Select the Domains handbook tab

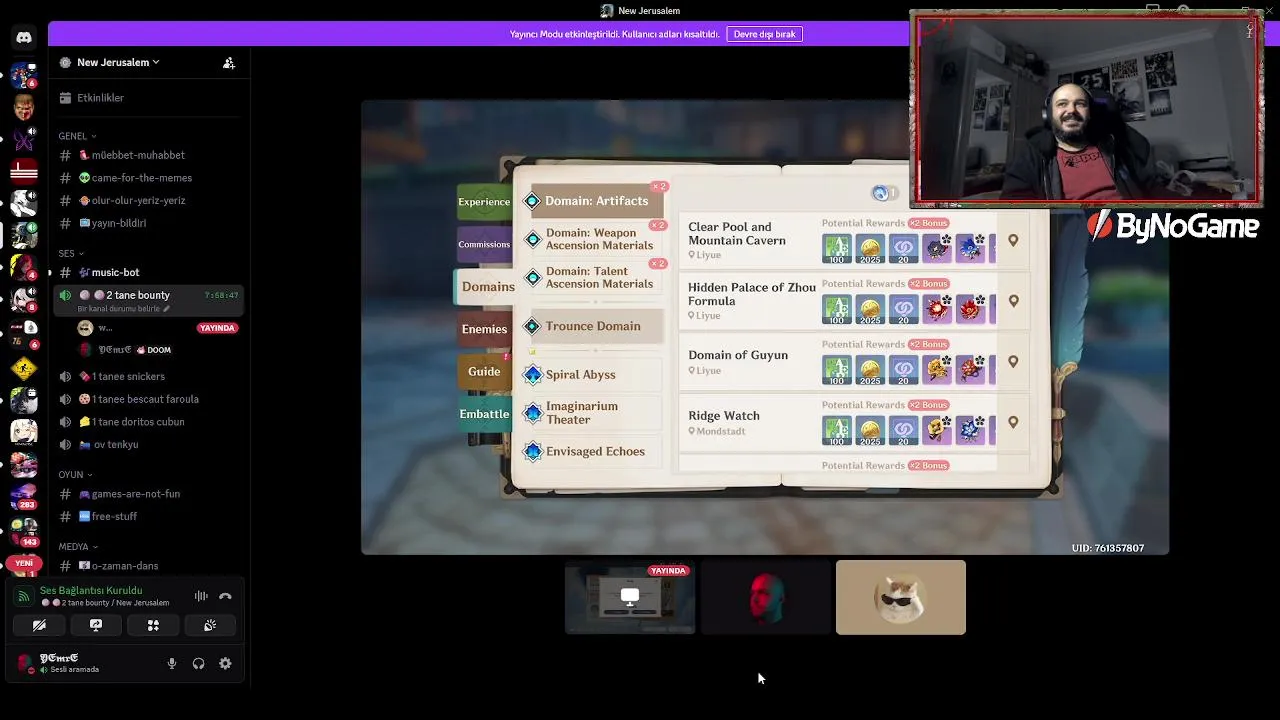click(487, 287)
